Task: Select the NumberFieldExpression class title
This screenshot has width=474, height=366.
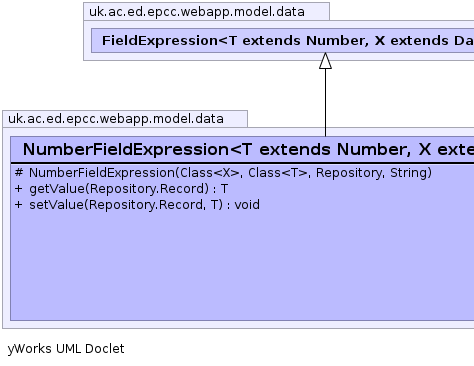Action: coord(248,149)
